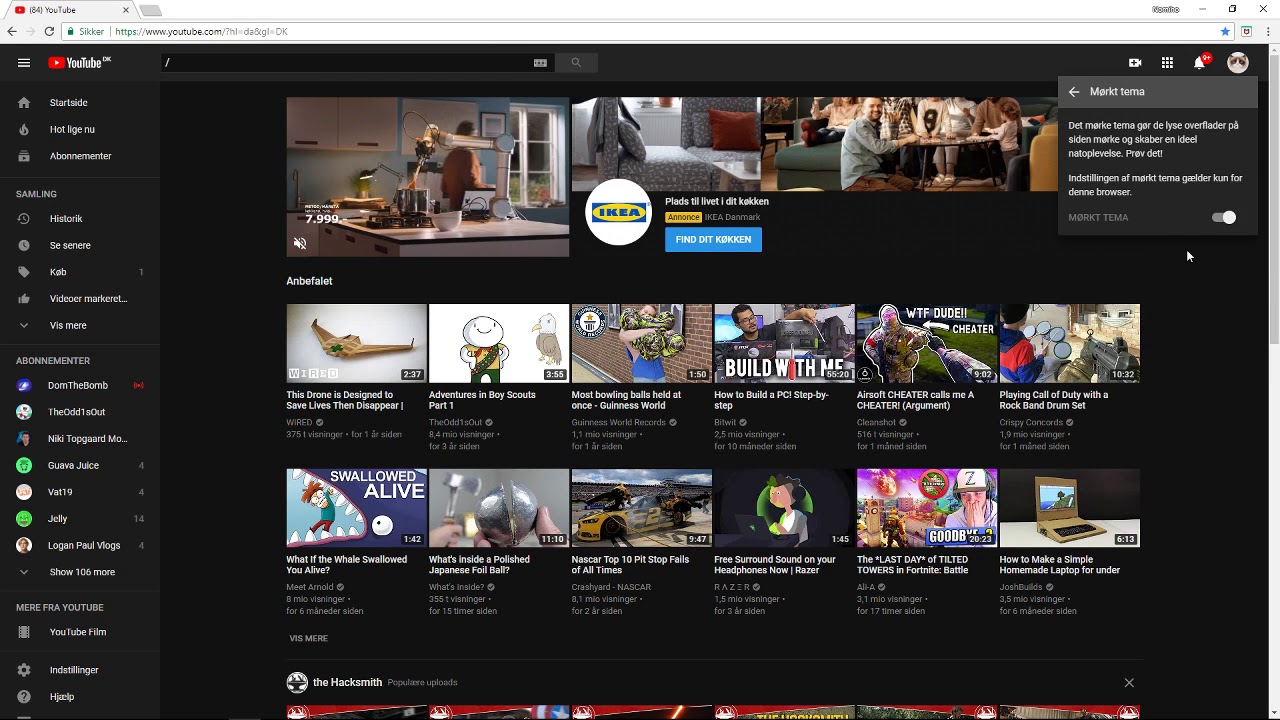
Task: Play the Homemade Laptop thumbnail
Action: click(x=1069, y=508)
